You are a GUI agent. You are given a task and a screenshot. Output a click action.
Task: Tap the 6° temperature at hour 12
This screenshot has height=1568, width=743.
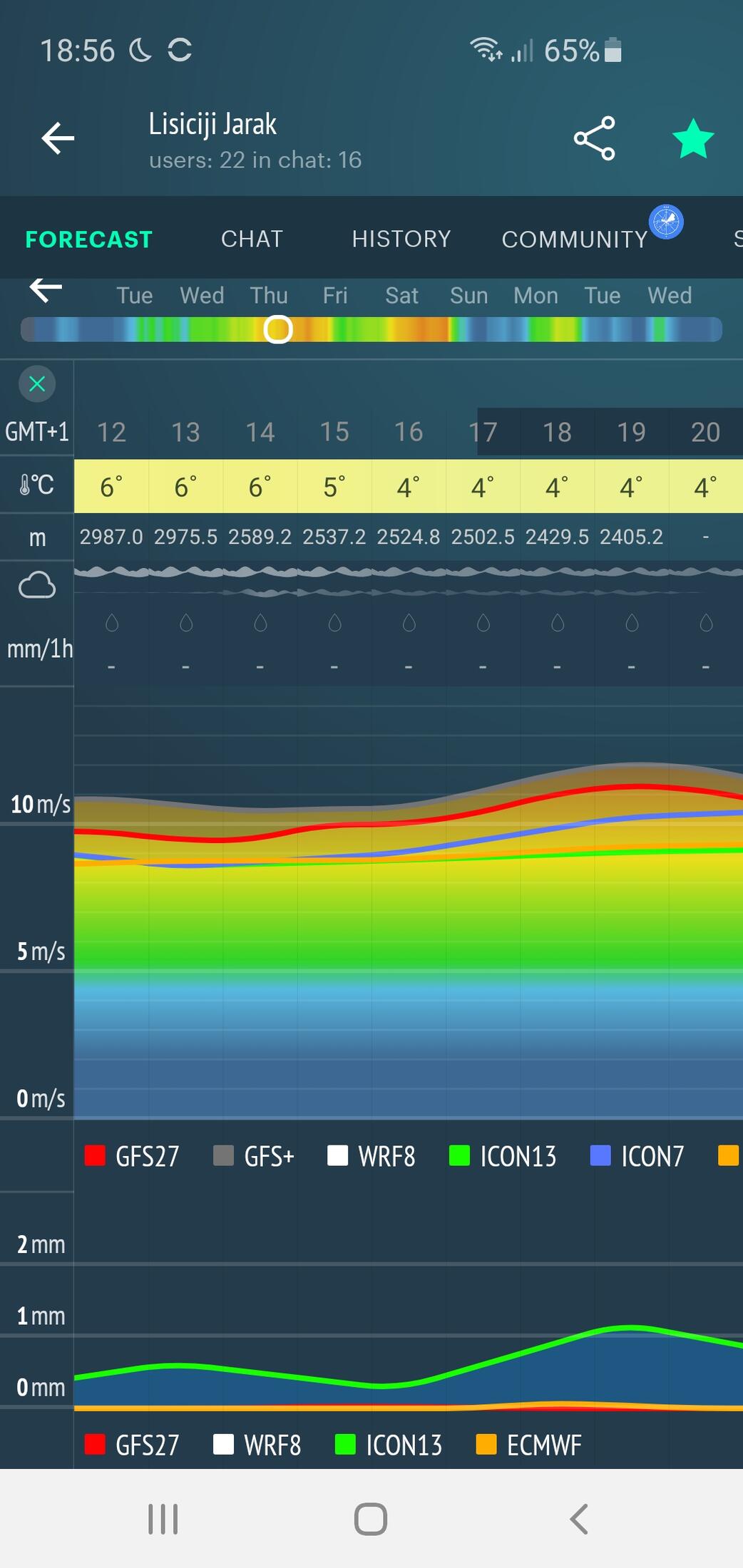tap(111, 487)
